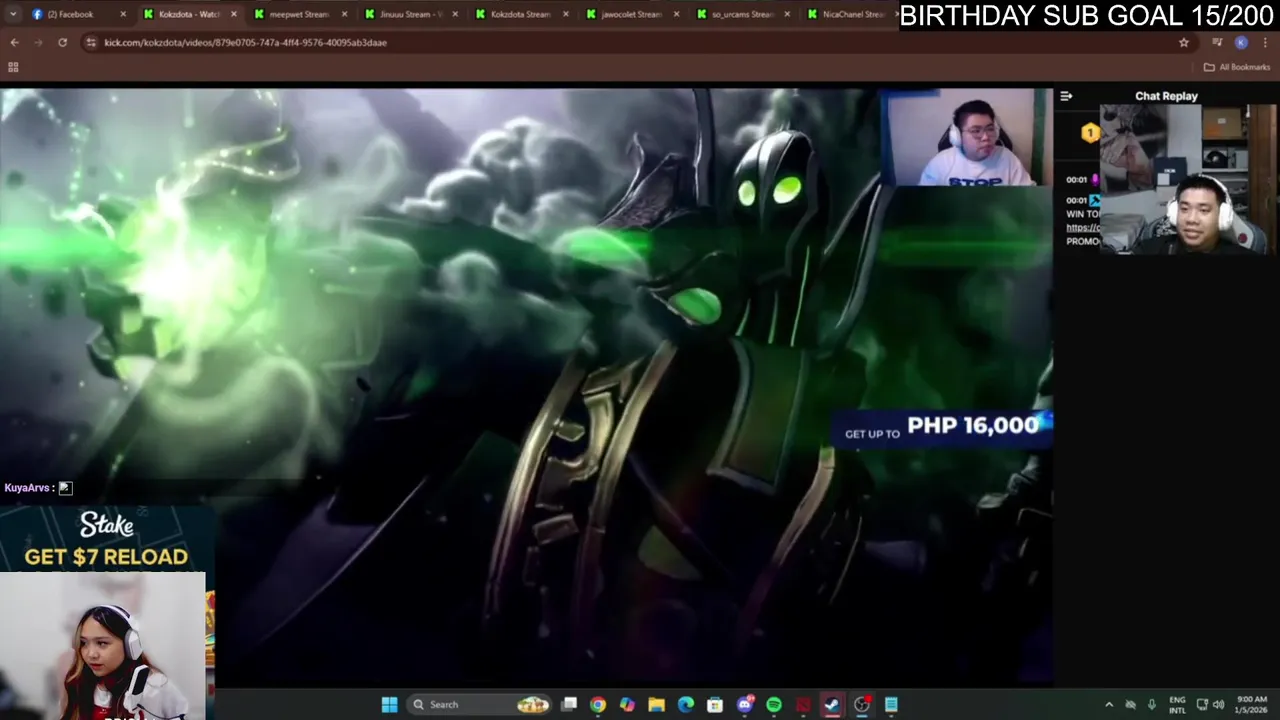This screenshot has height=720, width=1280.
Task: Switch to the jawocolet Stream tab
Action: [x=630, y=14]
